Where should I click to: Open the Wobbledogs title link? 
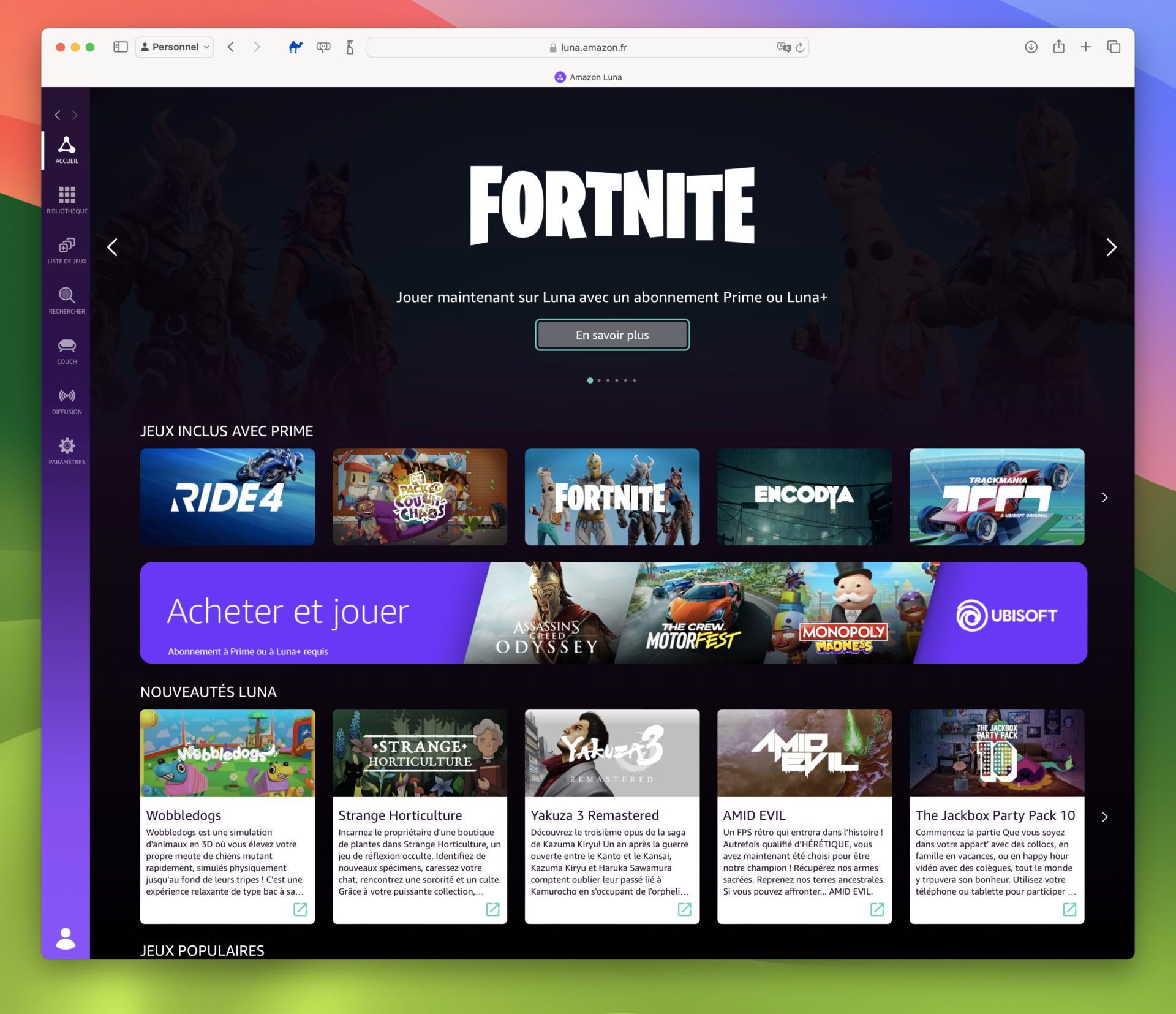tap(184, 815)
